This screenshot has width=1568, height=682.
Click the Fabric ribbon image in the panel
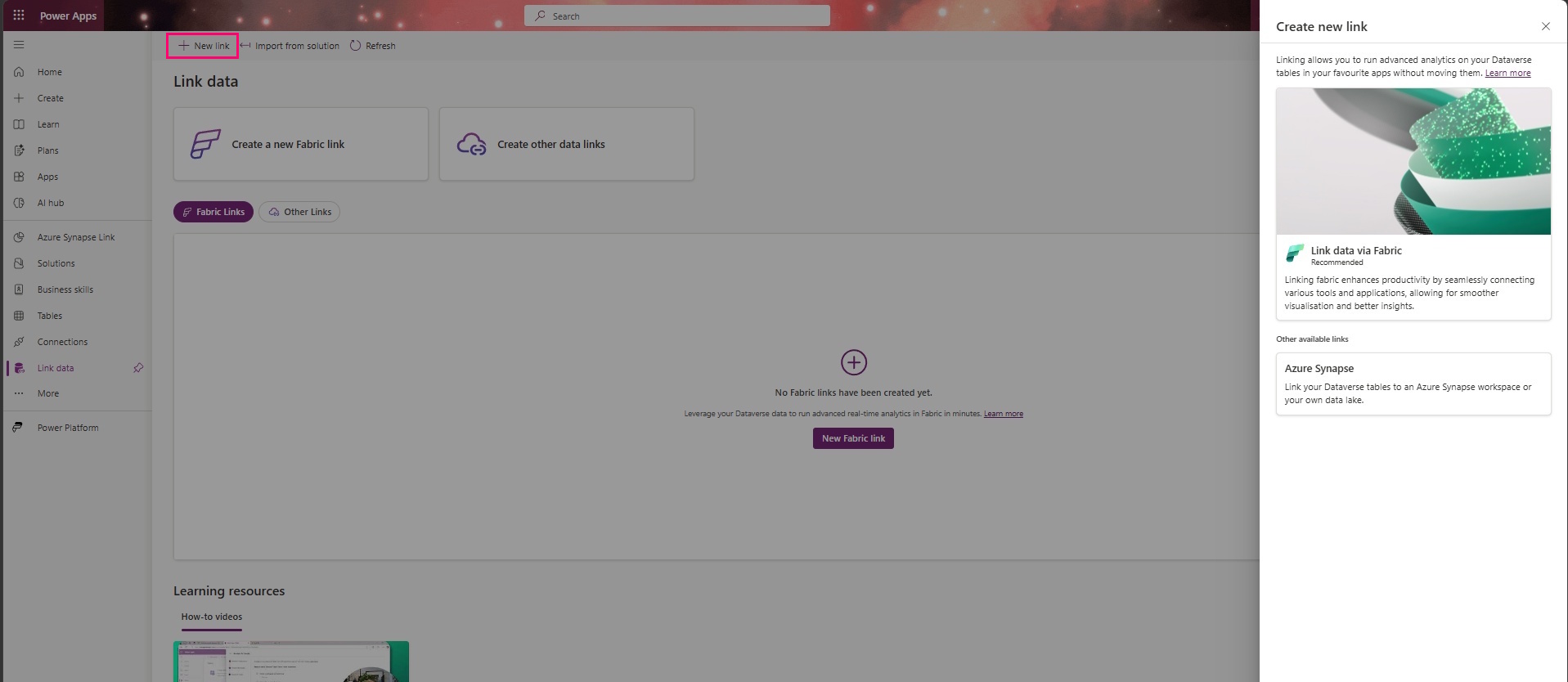pos(1413,161)
